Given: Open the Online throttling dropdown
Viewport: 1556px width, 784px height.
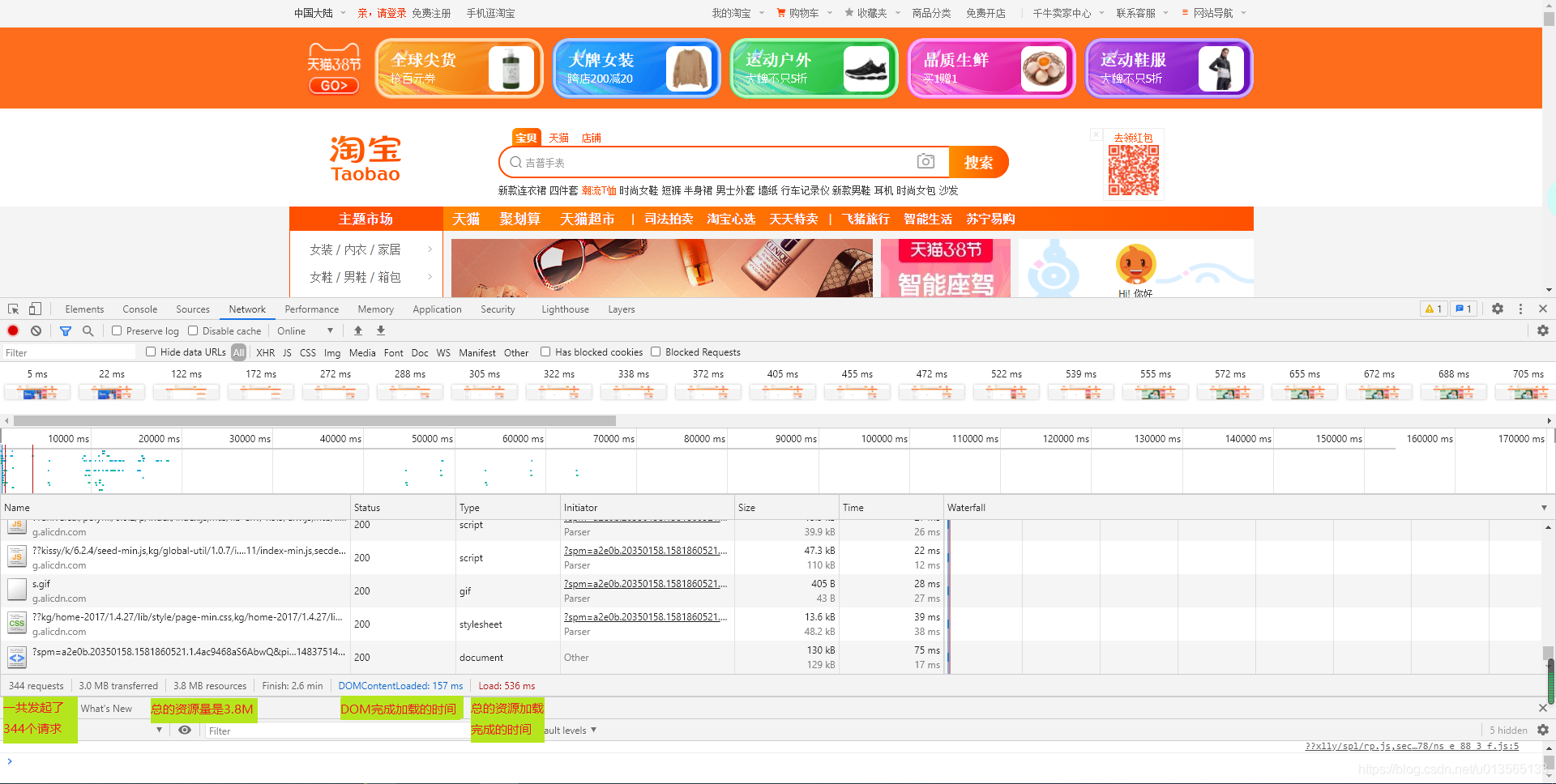Looking at the screenshot, I should [306, 330].
